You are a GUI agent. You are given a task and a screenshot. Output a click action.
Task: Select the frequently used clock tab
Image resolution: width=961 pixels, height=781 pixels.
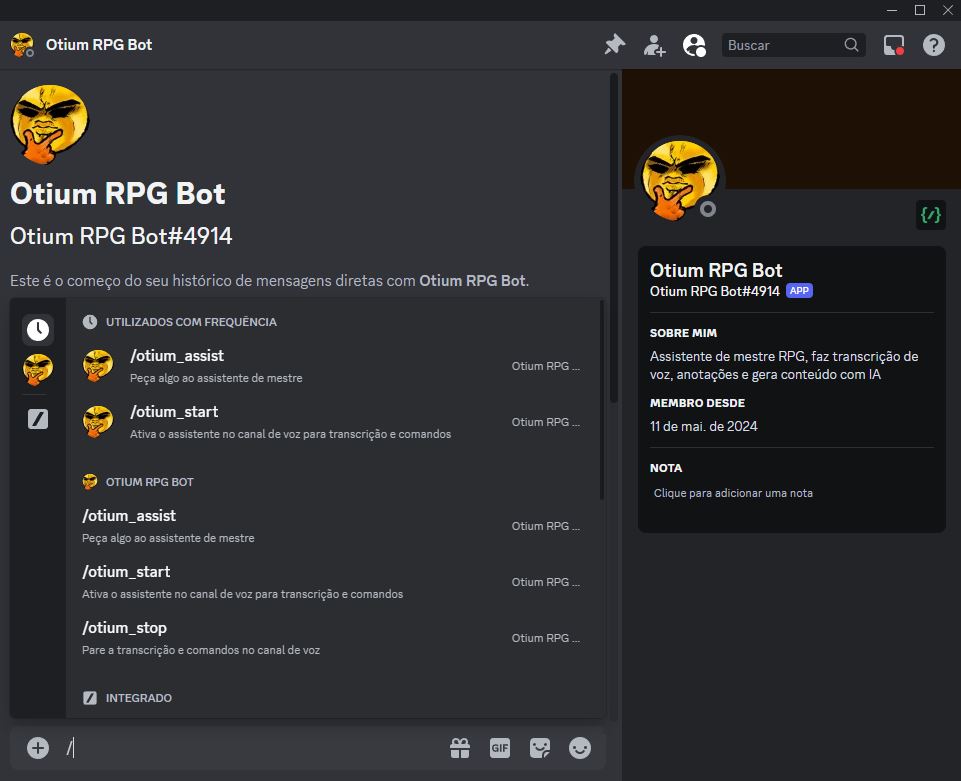(x=38, y=330)
